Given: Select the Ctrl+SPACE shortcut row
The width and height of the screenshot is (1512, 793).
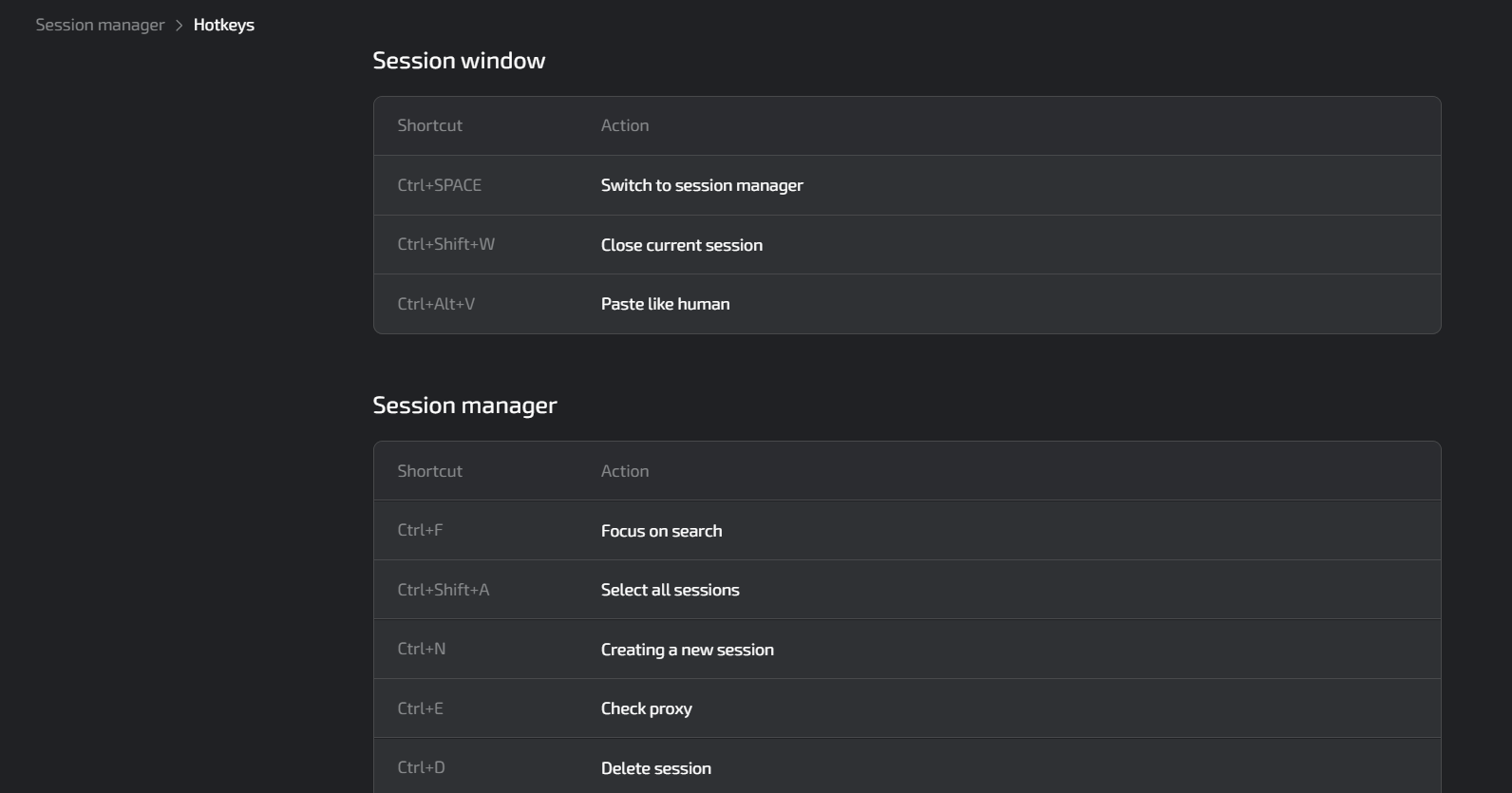Looking at the screenshot, I should point(439,184).
